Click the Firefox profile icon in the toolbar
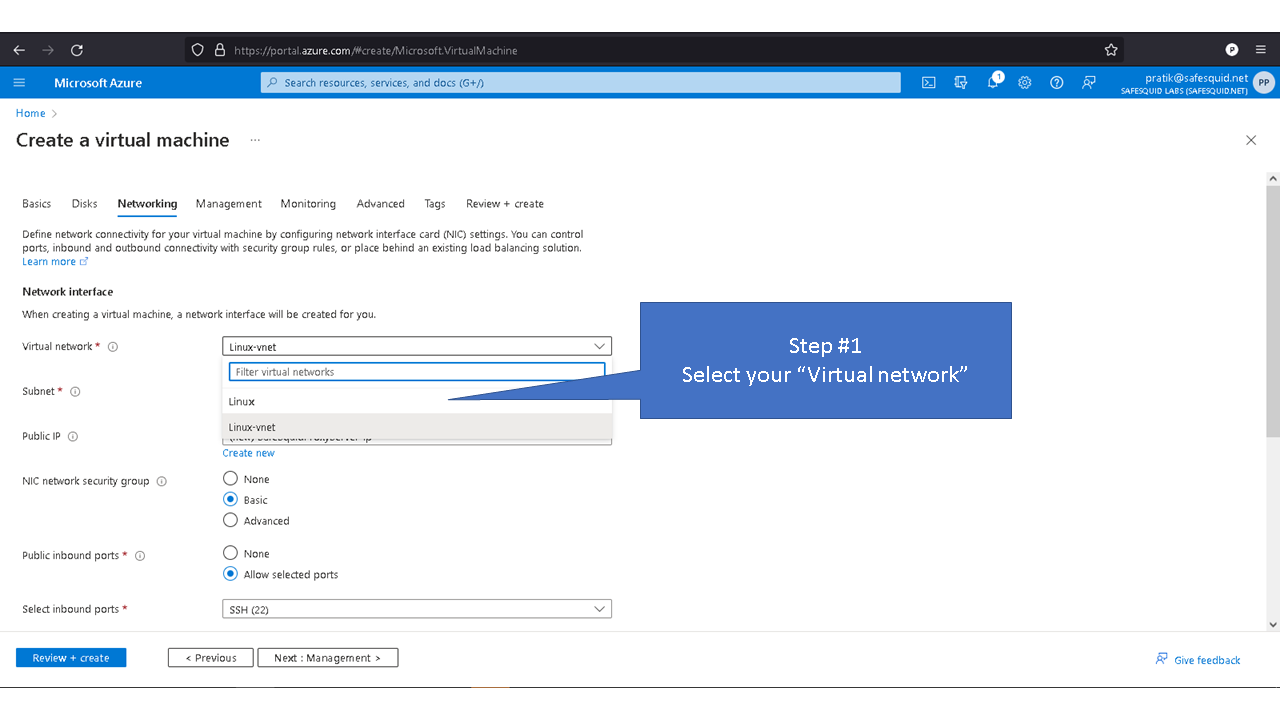 [1232, 50]
